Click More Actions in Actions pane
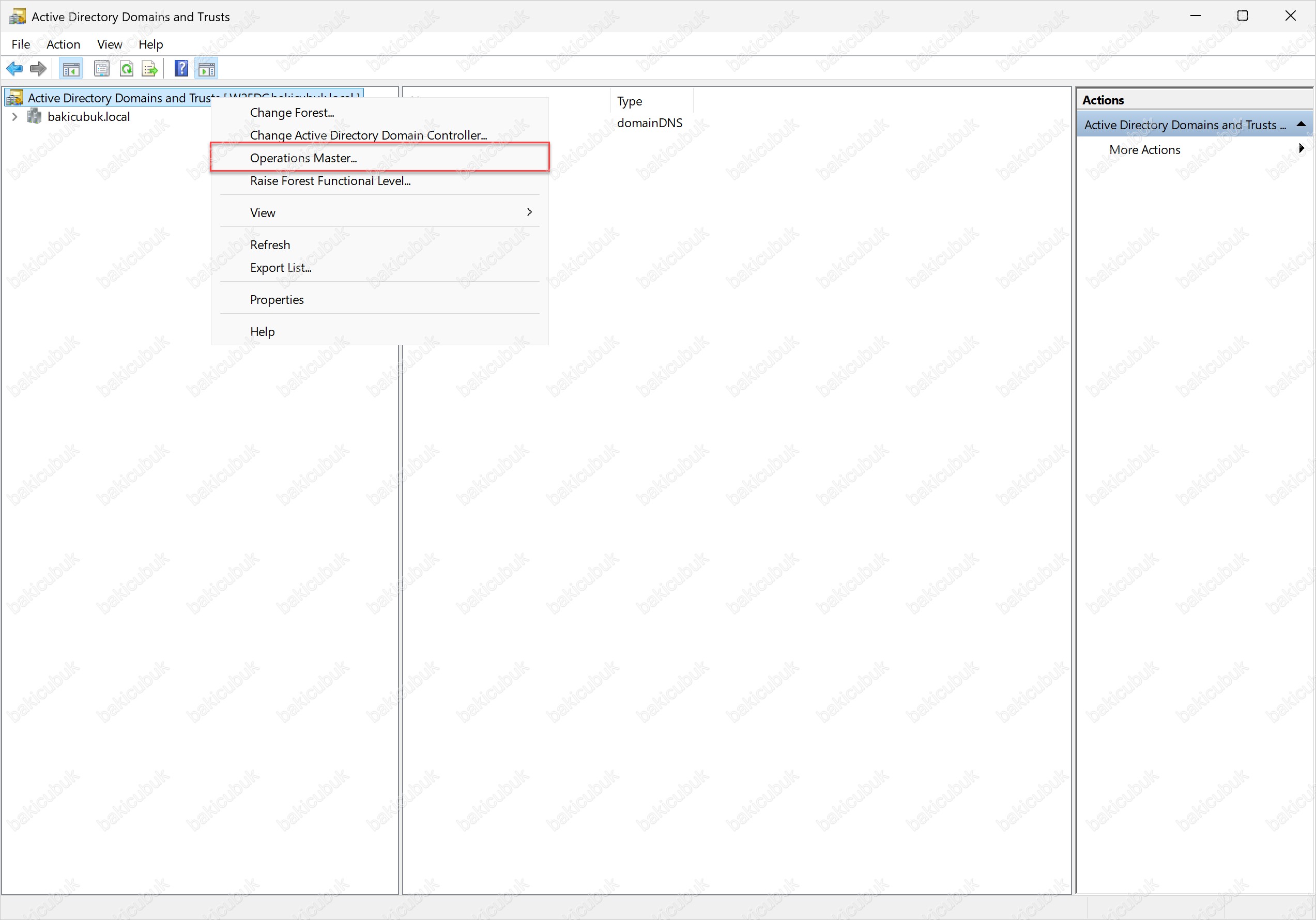The height and width of the screenshot is (920, 1316). click(1144, 149)
